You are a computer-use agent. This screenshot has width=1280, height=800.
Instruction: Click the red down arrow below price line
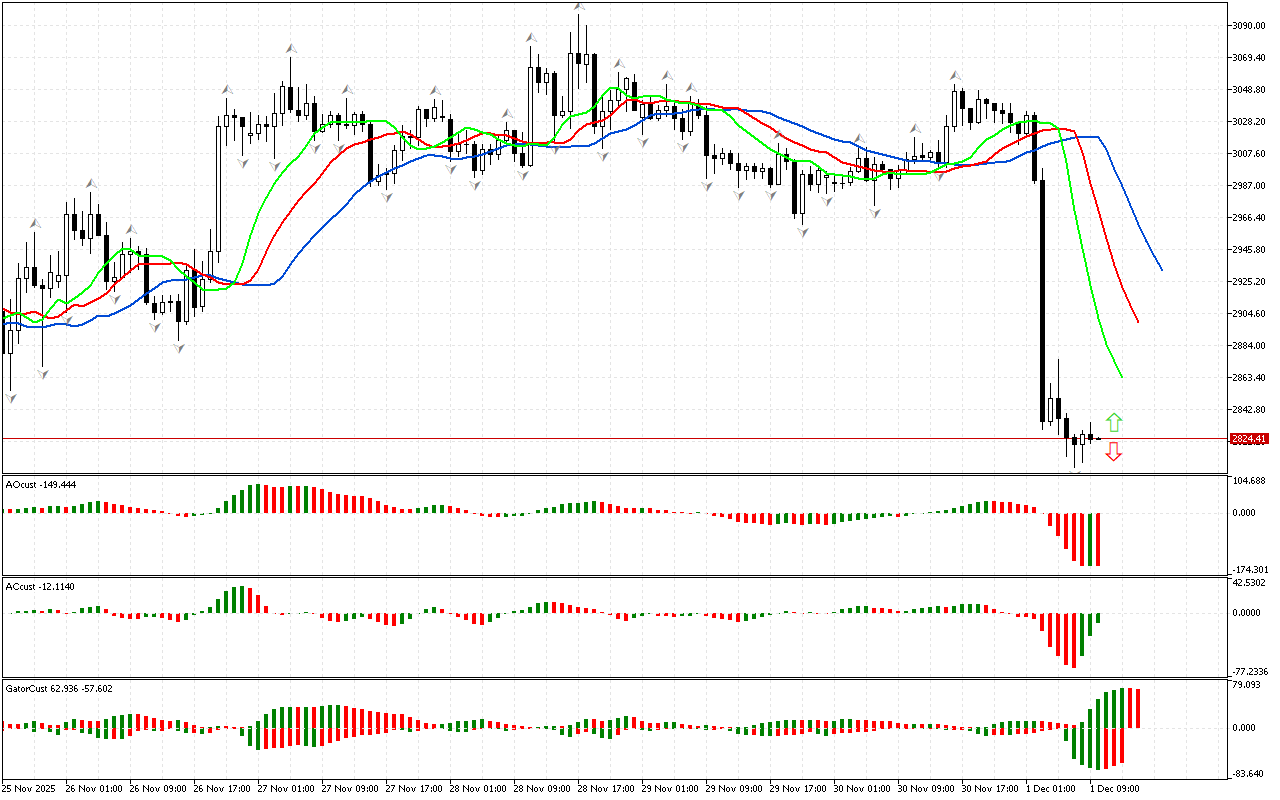point(1113,452)
